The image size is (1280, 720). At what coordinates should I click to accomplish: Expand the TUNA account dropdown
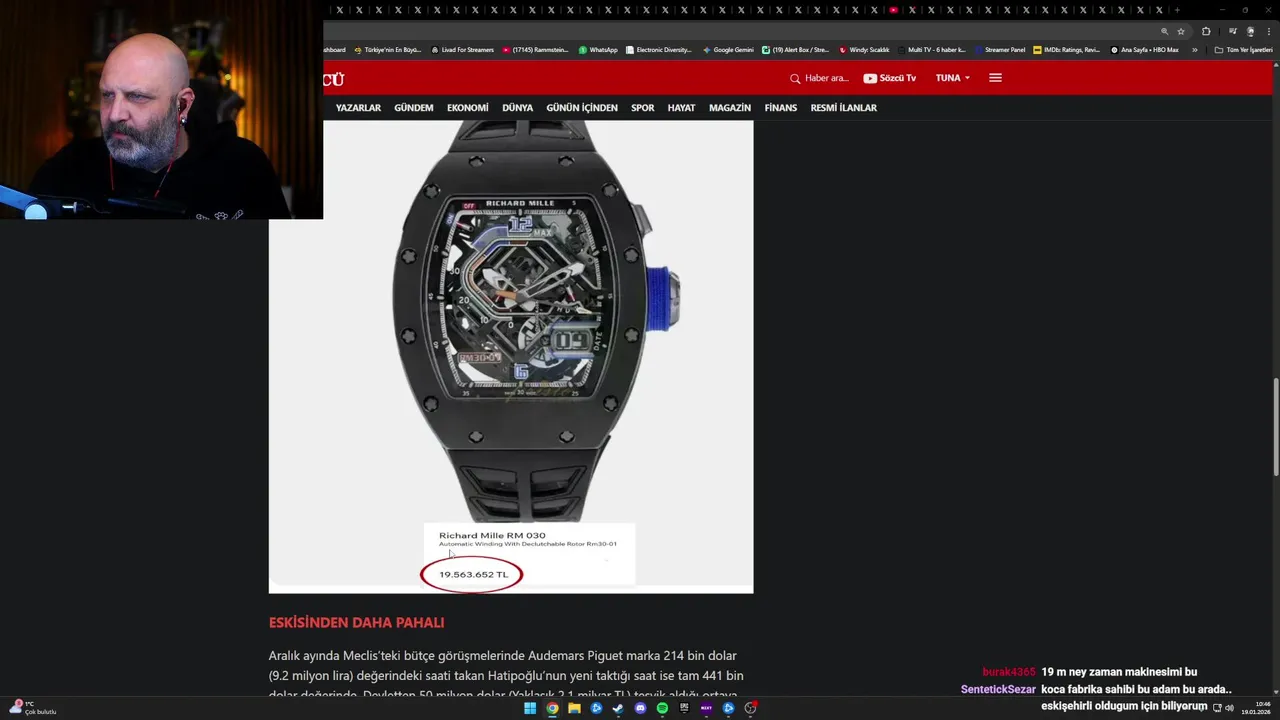click(x=952, y=78)
